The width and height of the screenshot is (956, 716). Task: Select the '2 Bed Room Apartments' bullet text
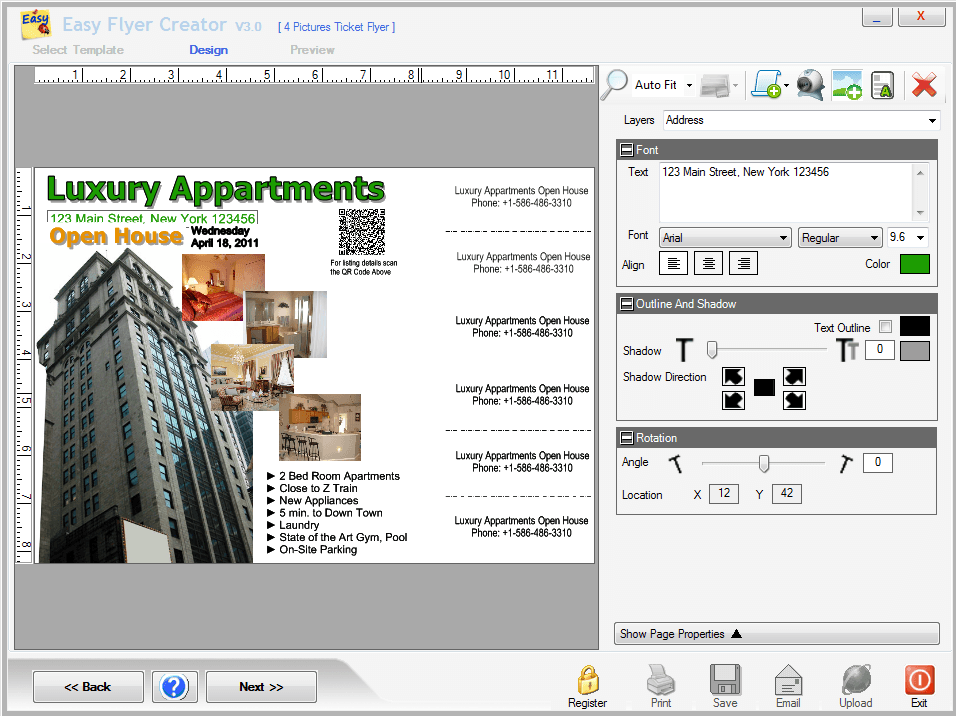click(339, 476)
